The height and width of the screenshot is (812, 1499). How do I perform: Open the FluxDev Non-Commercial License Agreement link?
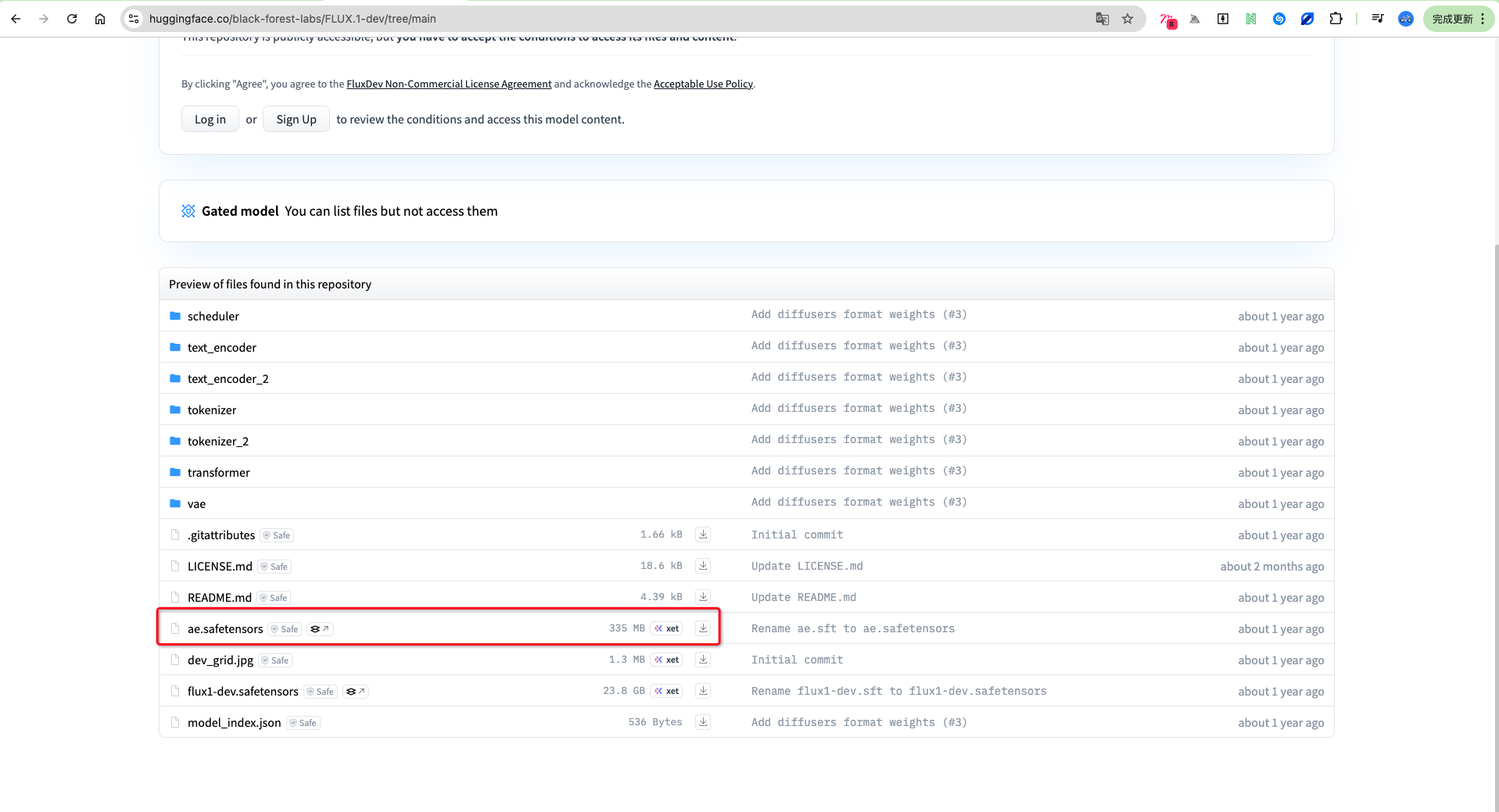[449, 84]
